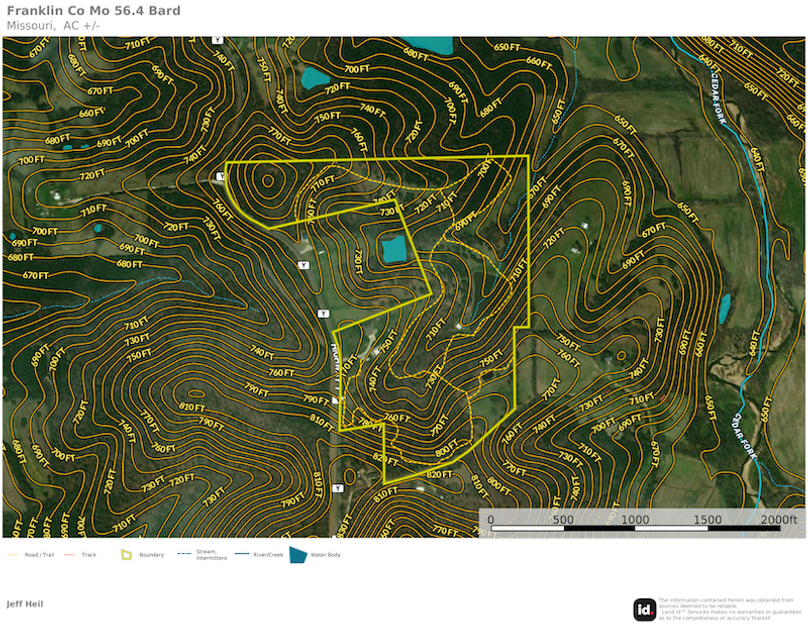Image resolution: width=808 pixels, height=624 pixels.
Task: Click the Water Body legend text label
Action: pos(327,554)
